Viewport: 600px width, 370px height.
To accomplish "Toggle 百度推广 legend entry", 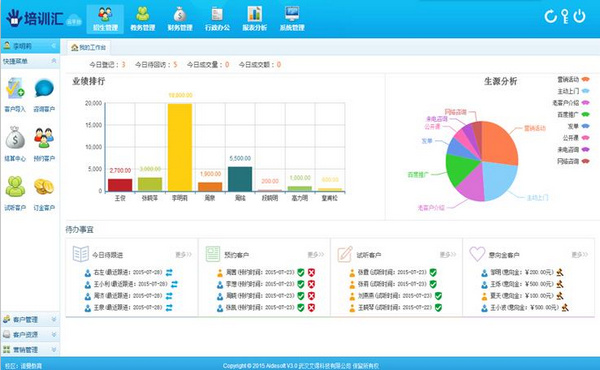I will click(573, 114).
